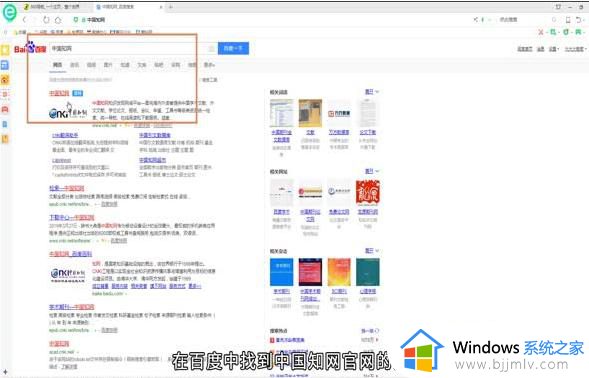The width and height of the screenshot is (589, 378).
Task: Open 搜索工具 filter option
Action: 210,80
